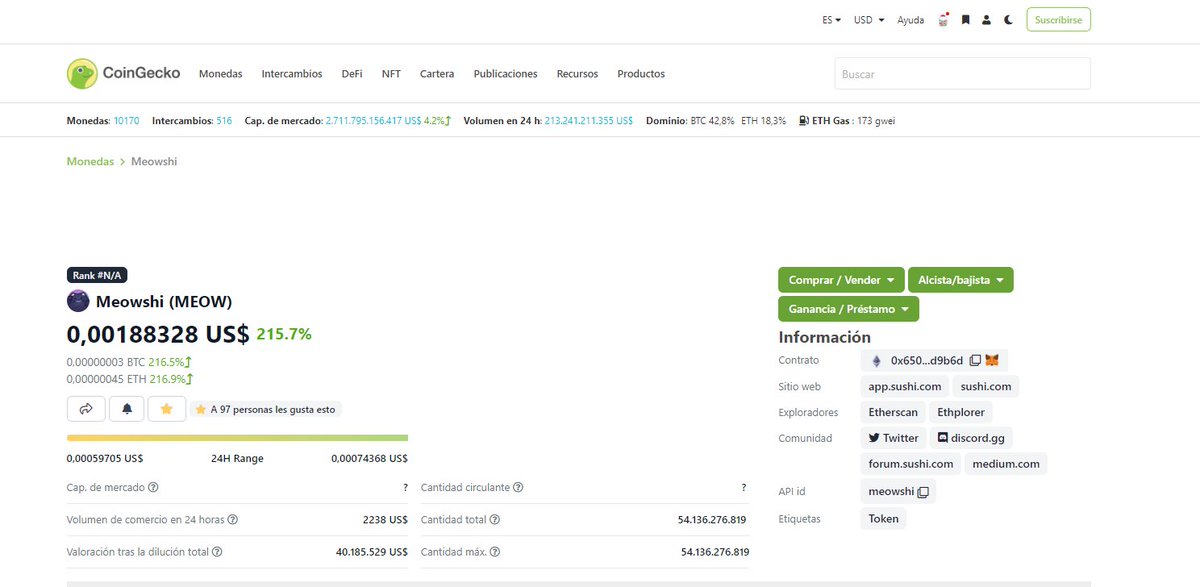Copy the contract address 0x650...d9b6d
The height and width of the screenshot is (587, 1200).
975,360
